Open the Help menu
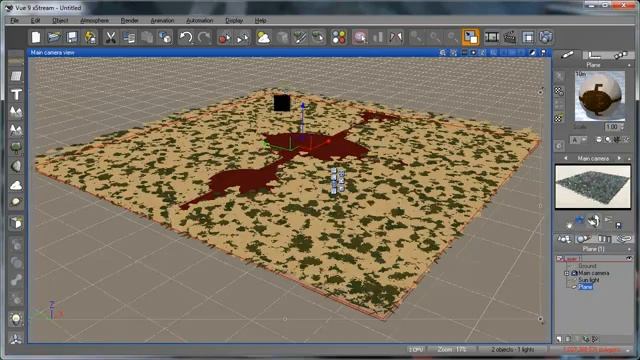The image size is (640, 360). [260, 20]
